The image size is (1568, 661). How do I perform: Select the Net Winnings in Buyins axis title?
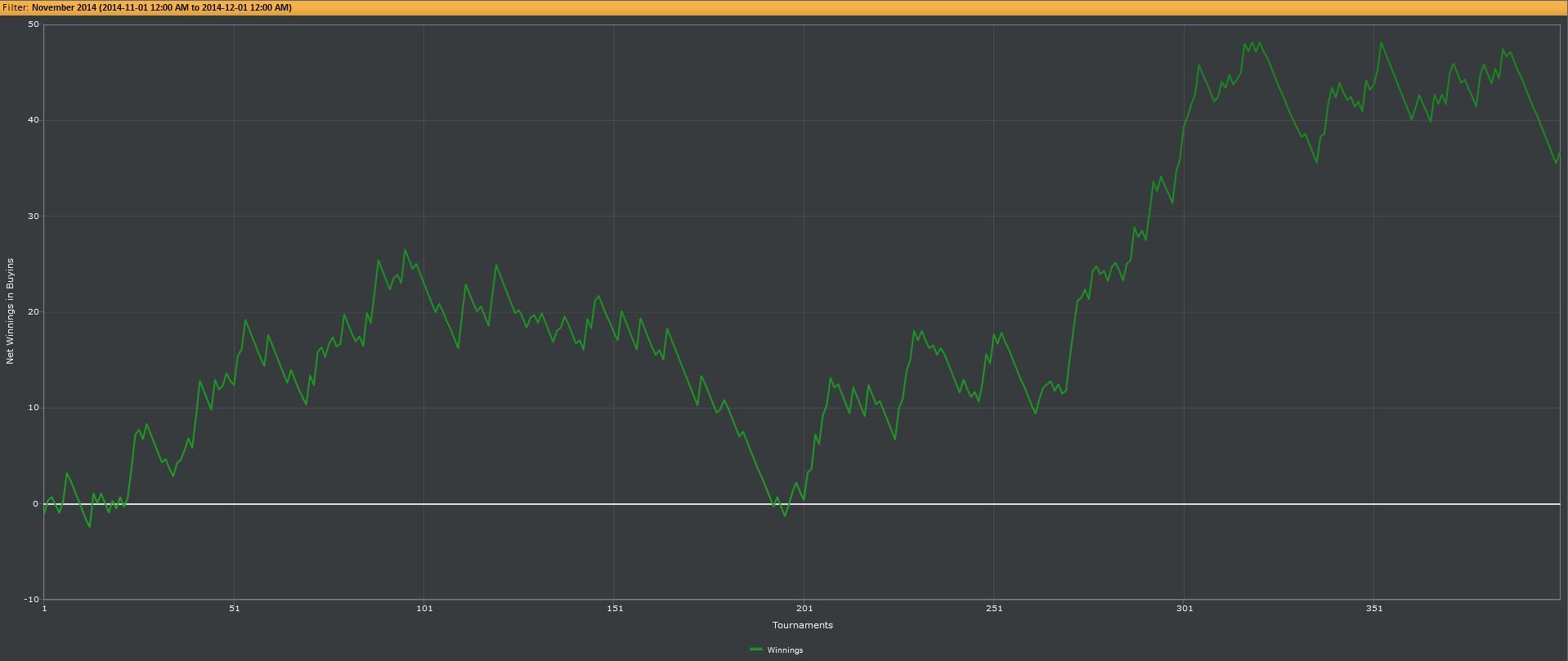(x=11, y=310)
